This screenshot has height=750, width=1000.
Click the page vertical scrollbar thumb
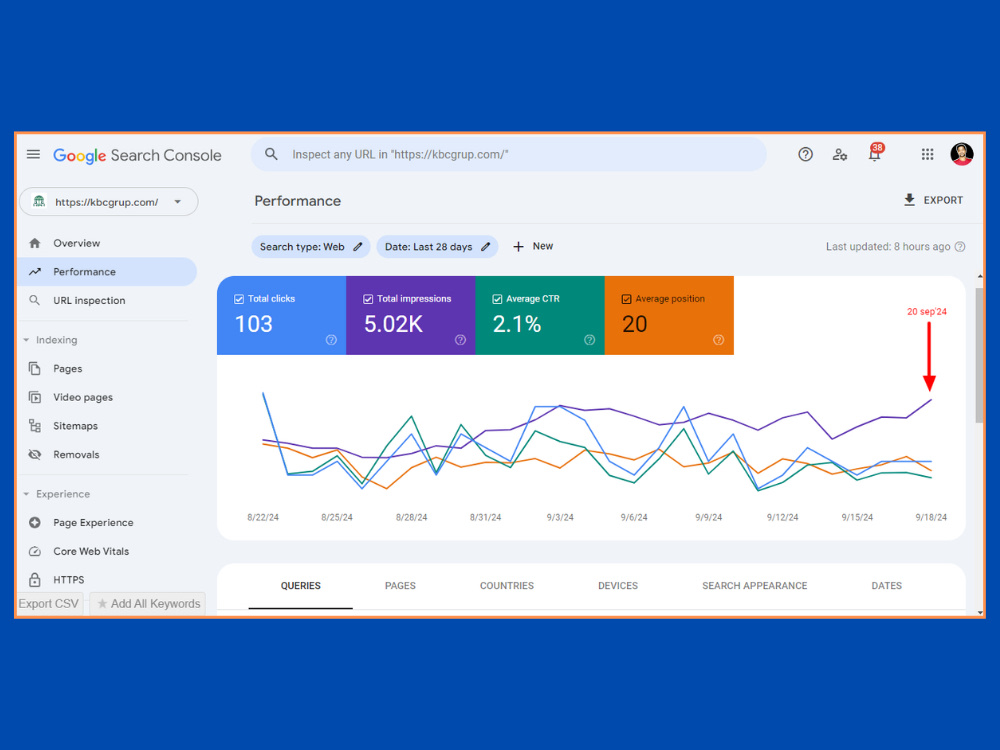pyautogui.click(x=980, y=355)
